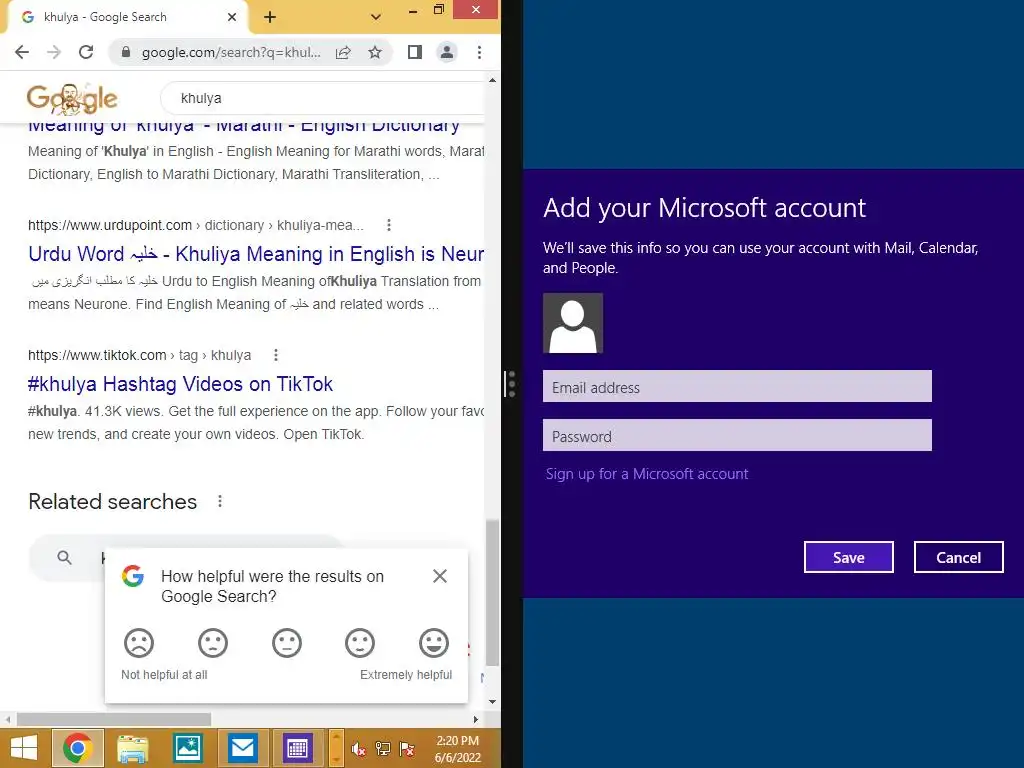Click the Google doodle logo
The width and height of the screenshot is (1024, 768).
pyautogui.click(x=72, y=99)
